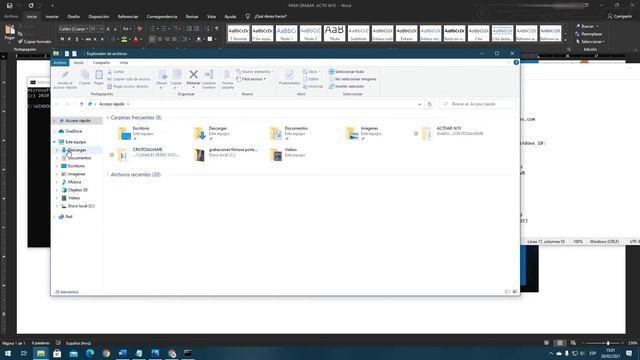Click Word save icon in title bar
This screenshot has width=640, height=360.
(x=9, y=6)
